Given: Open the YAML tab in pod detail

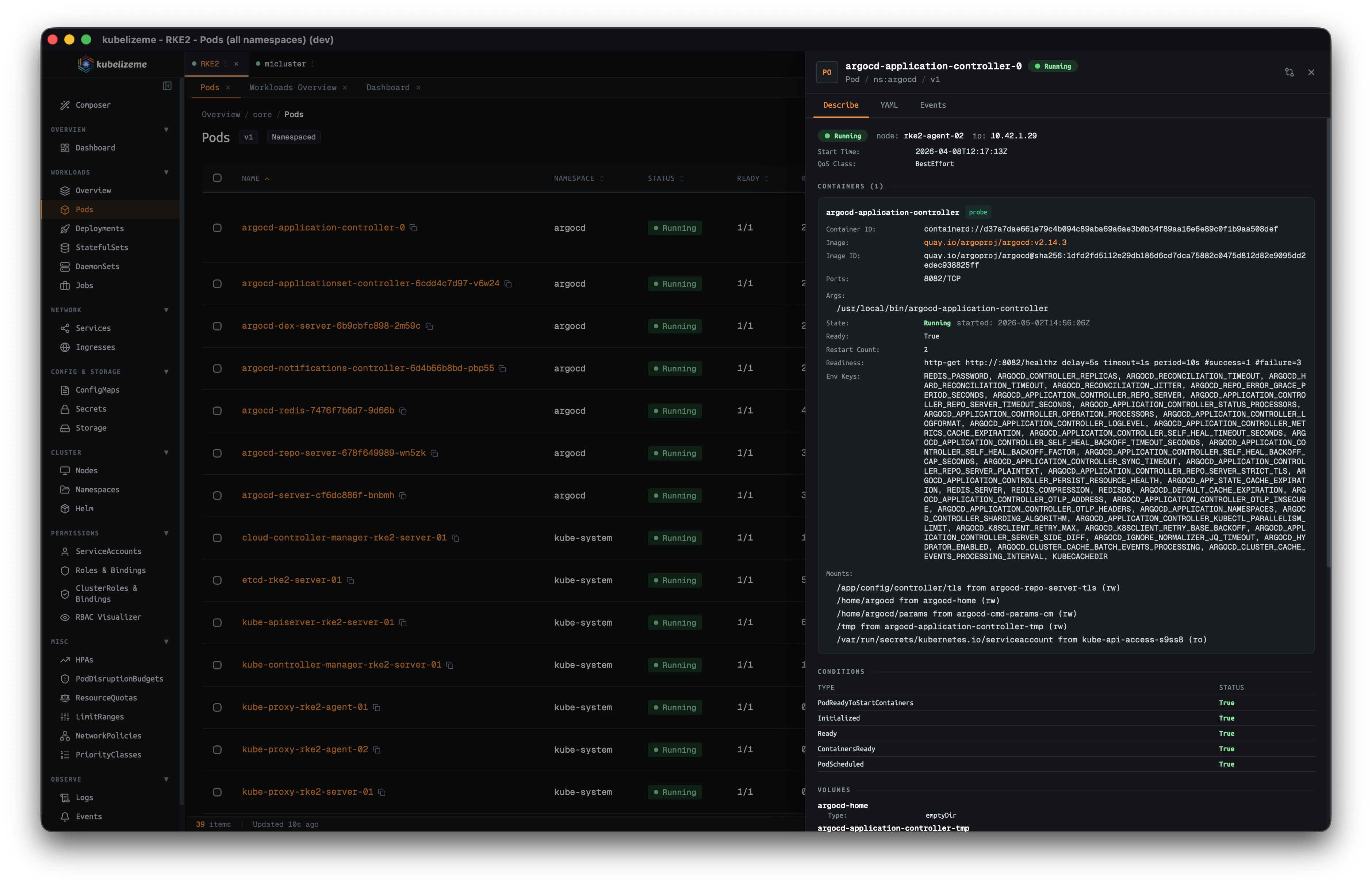Looking at the screenshot, I should tap(888, 105).
